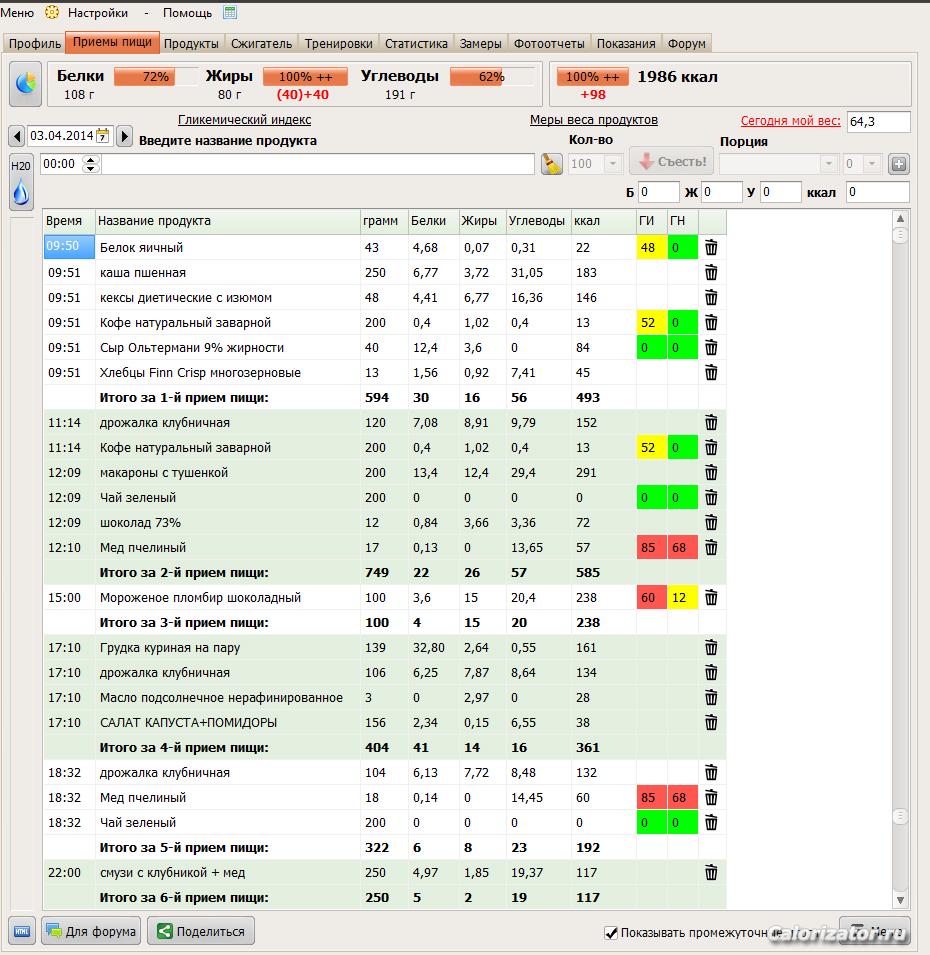The image size is (930, 955).
Task: Switch to the Тренировки tab
Action: click(x=339, y=43)
